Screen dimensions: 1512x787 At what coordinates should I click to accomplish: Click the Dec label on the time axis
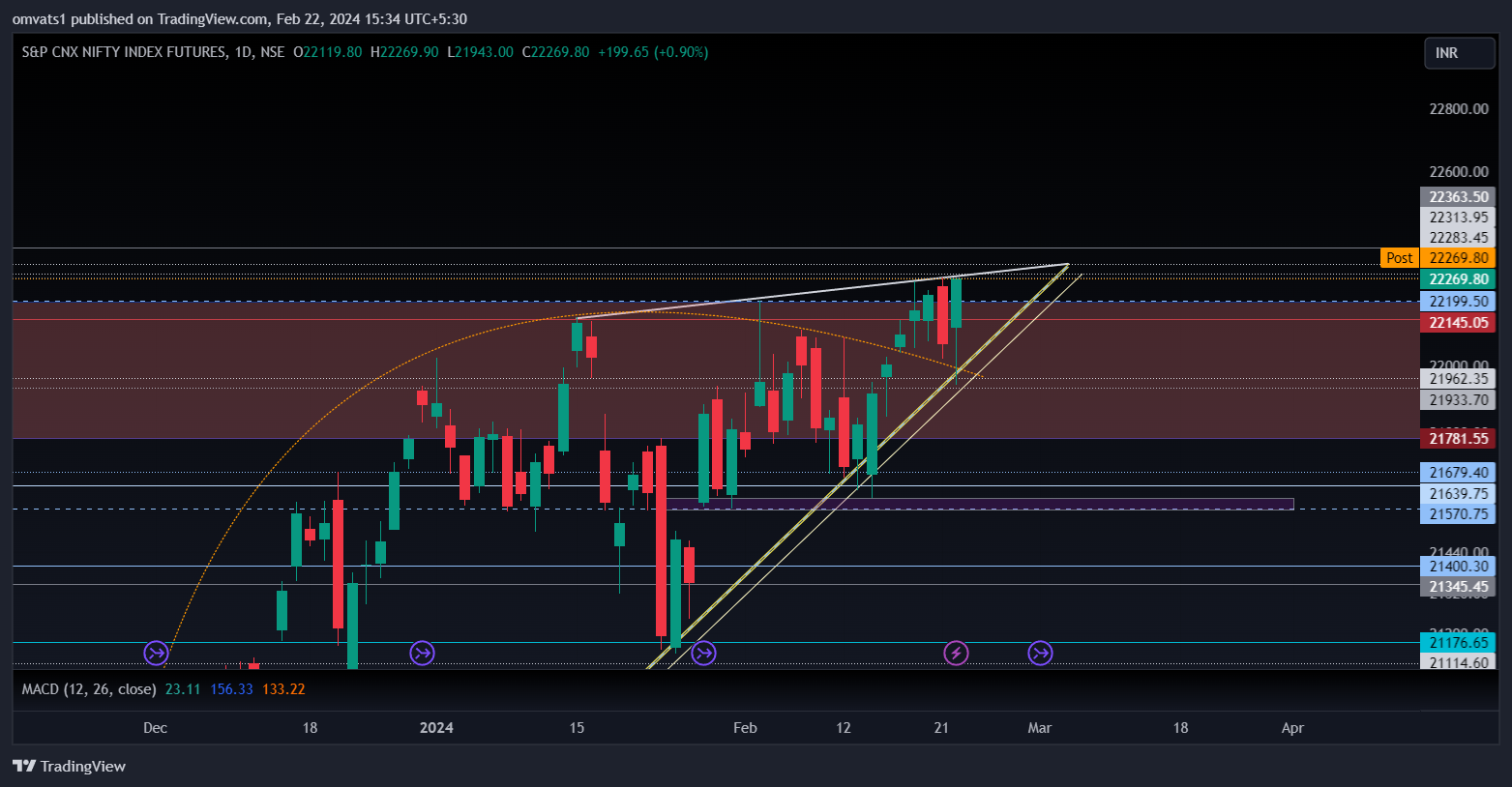point(155,728)
